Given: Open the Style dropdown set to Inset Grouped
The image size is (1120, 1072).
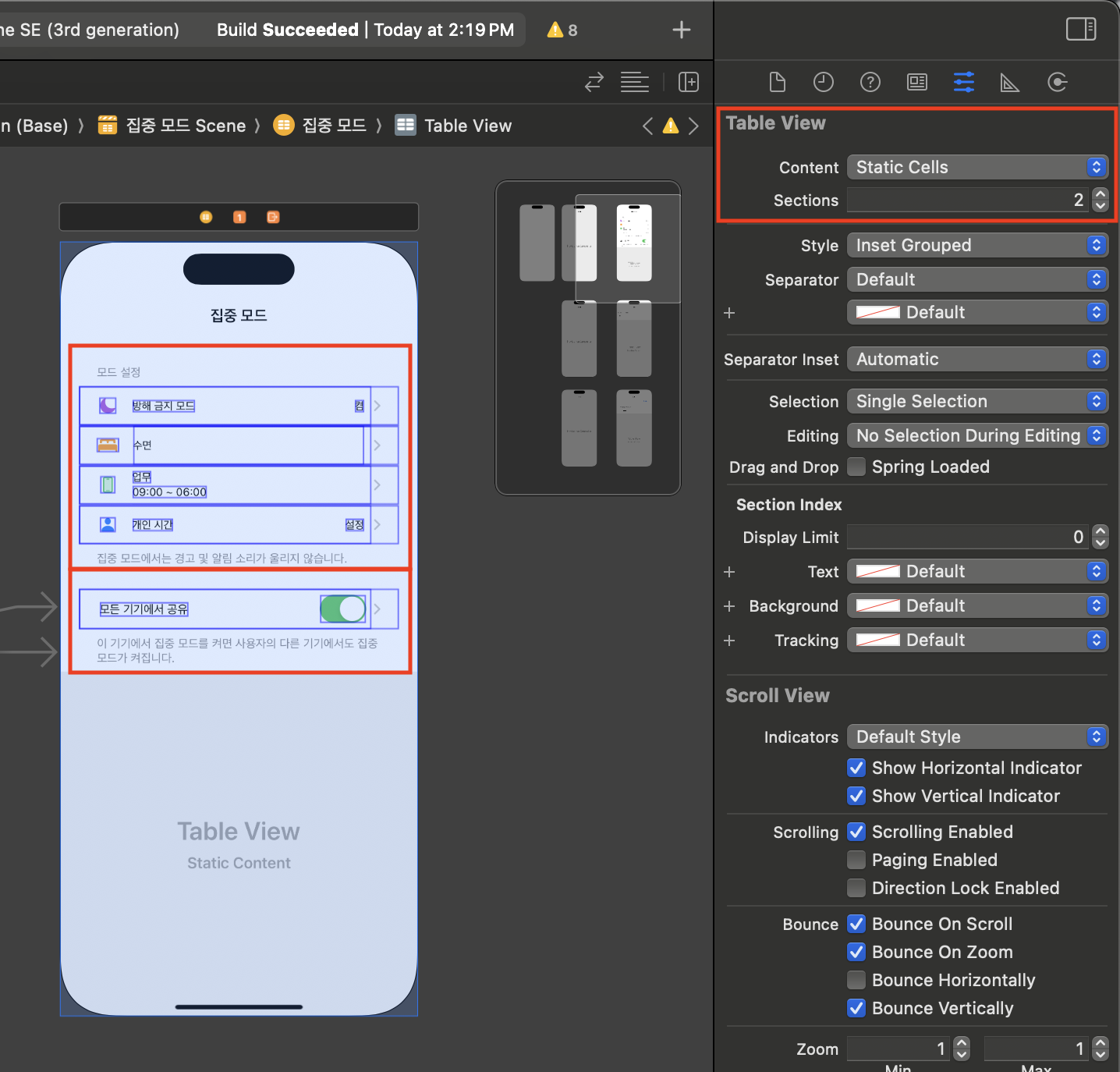Looking at the screenshot, I should tap(977, 245).
